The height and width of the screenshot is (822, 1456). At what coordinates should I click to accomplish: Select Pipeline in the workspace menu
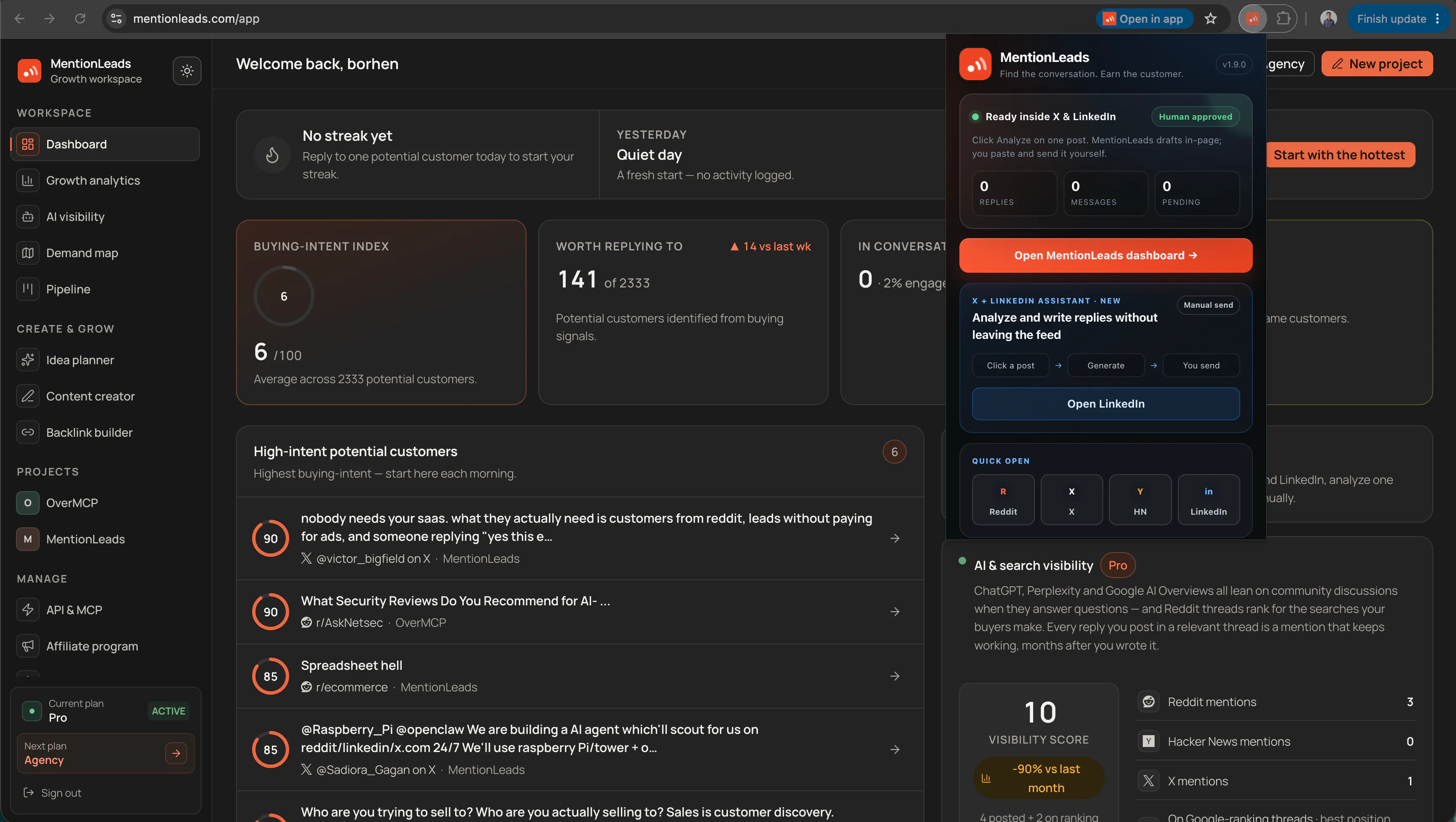105,289
